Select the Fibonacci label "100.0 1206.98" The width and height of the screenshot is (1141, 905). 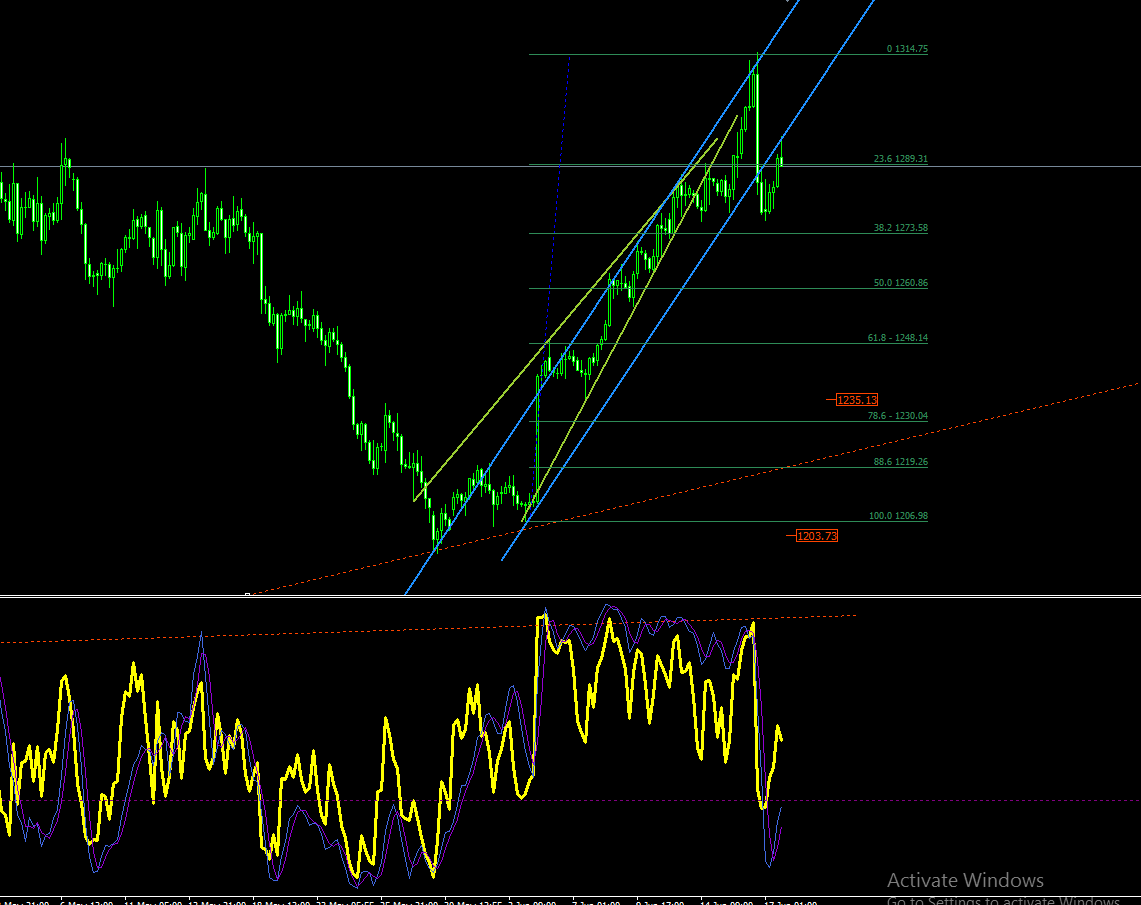pyautogui.click(x=898, y=516)
